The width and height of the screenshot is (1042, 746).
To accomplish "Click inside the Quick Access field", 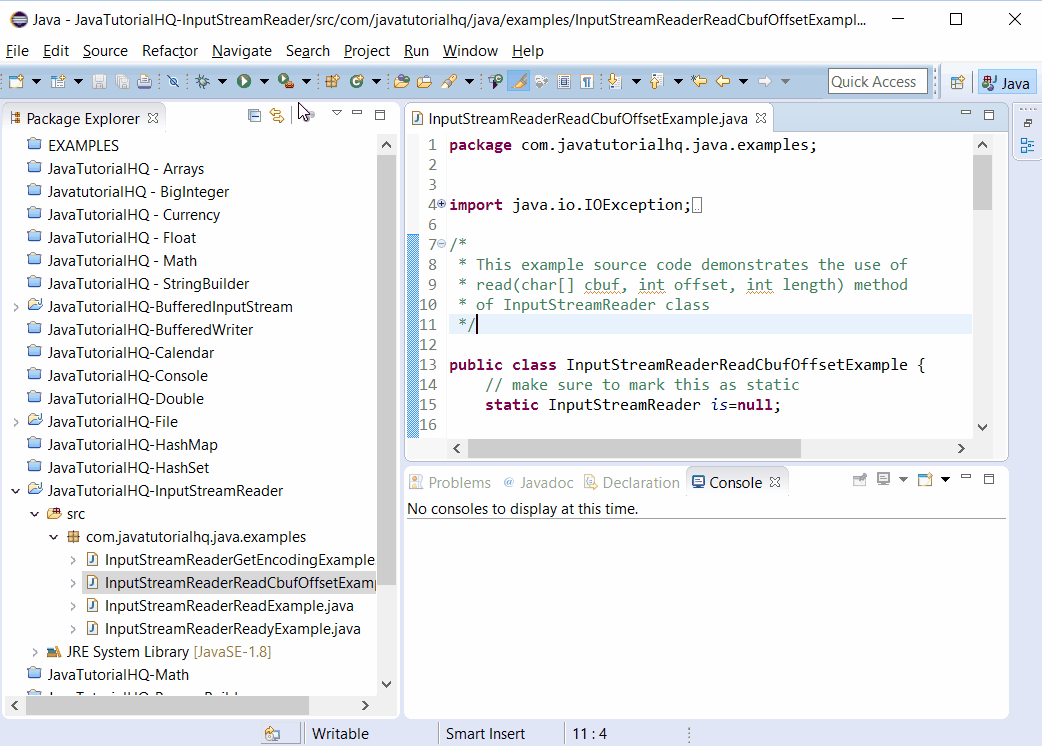I will coord(877,81).
